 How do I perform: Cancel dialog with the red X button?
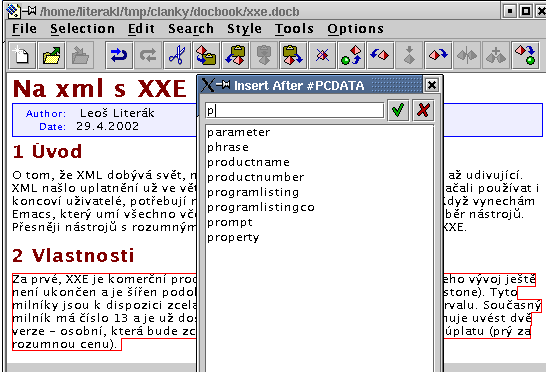point(423,111)
